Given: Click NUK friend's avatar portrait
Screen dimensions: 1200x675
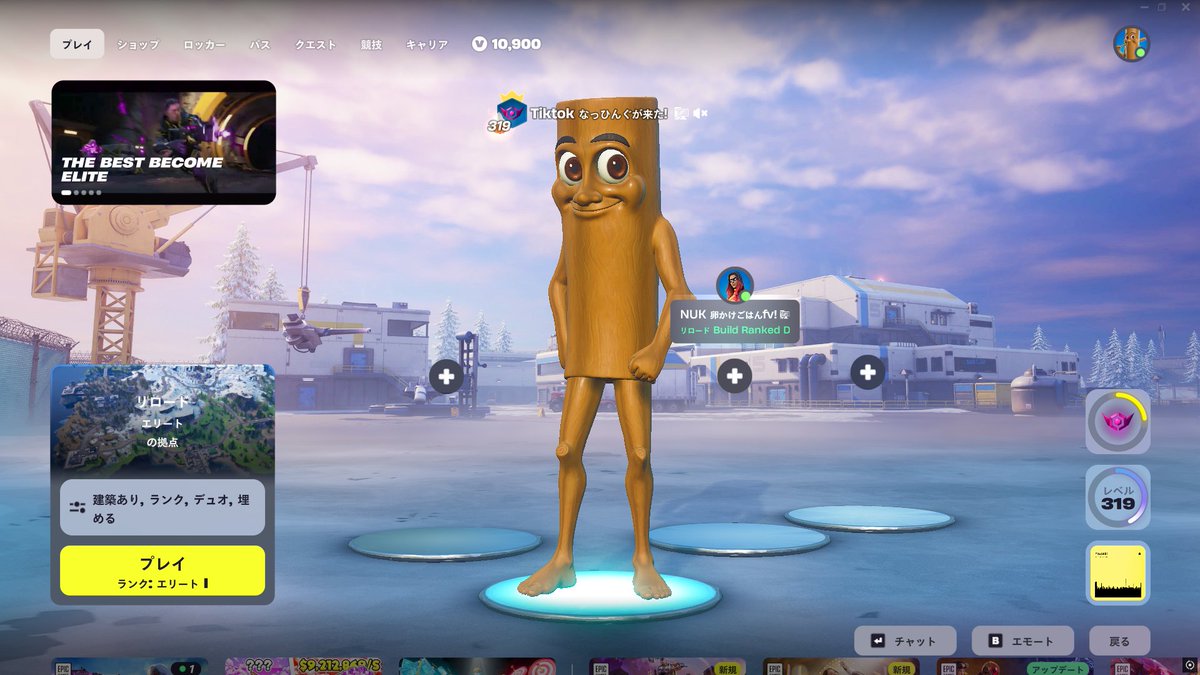Looking at the screenshot, I should (x=735, y=286).
